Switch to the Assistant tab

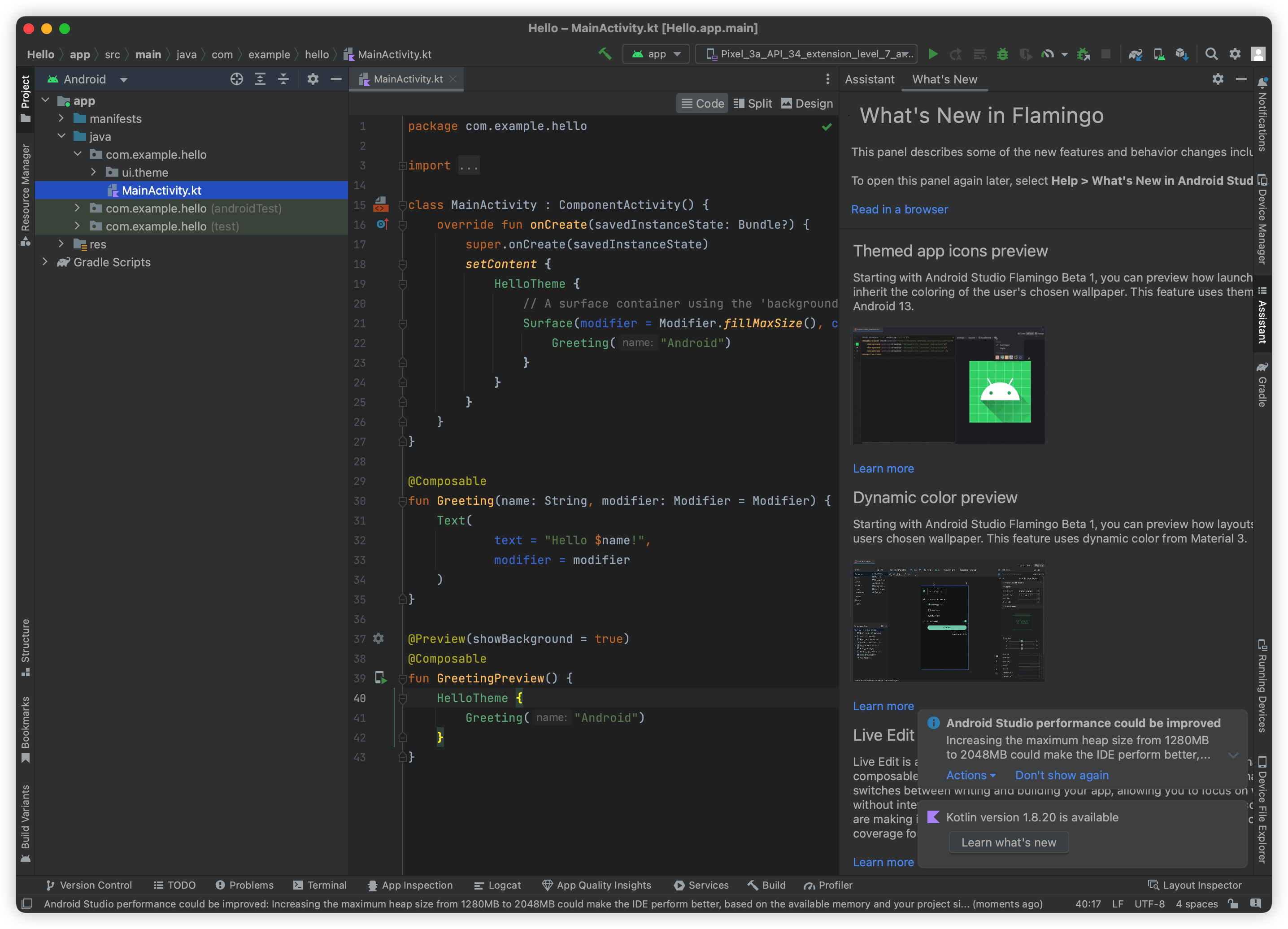pos(869,79)
